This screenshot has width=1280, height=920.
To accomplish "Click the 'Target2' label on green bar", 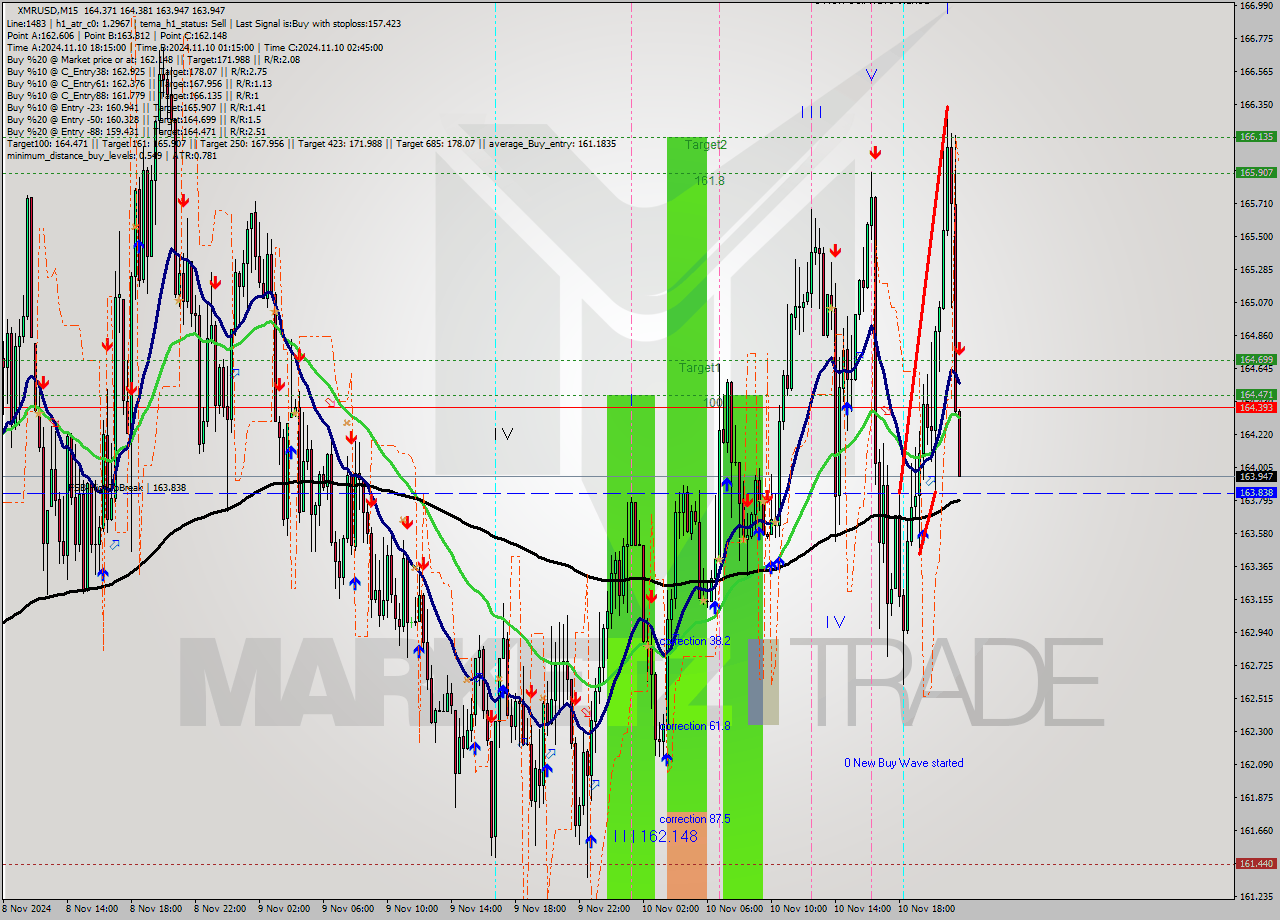I will coord(706,145).
